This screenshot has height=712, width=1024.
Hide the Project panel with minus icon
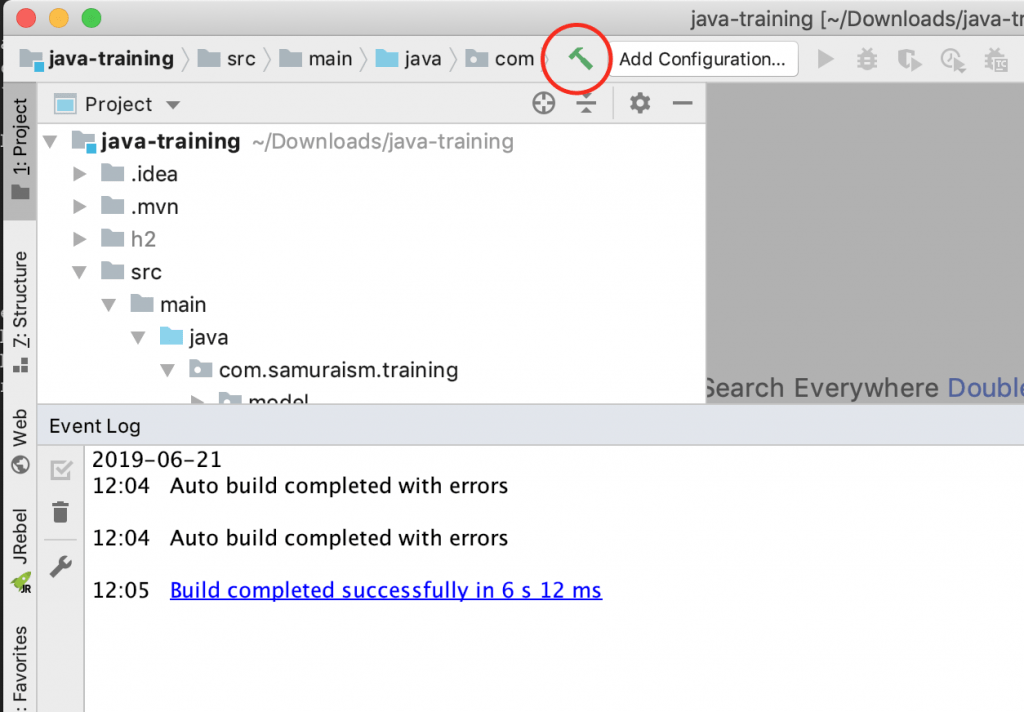click(682, 103)
